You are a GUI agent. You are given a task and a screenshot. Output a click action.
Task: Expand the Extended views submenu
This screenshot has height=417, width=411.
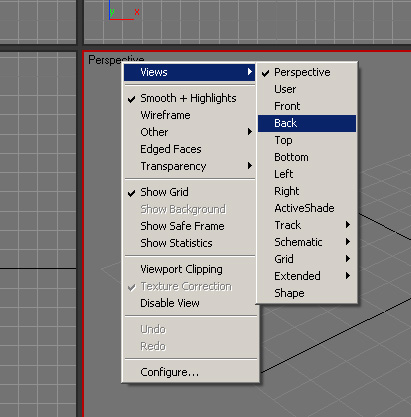[x=307, y=276]
